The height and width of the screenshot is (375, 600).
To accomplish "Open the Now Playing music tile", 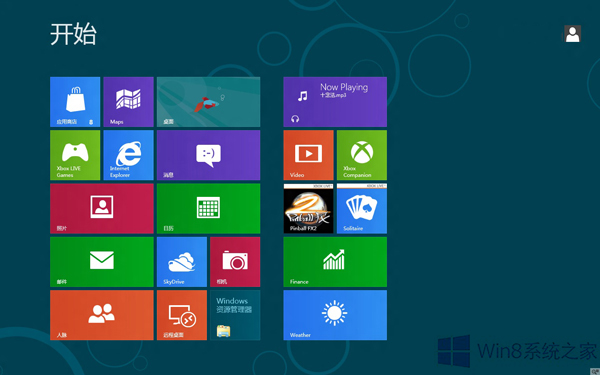I will [335, 102].
